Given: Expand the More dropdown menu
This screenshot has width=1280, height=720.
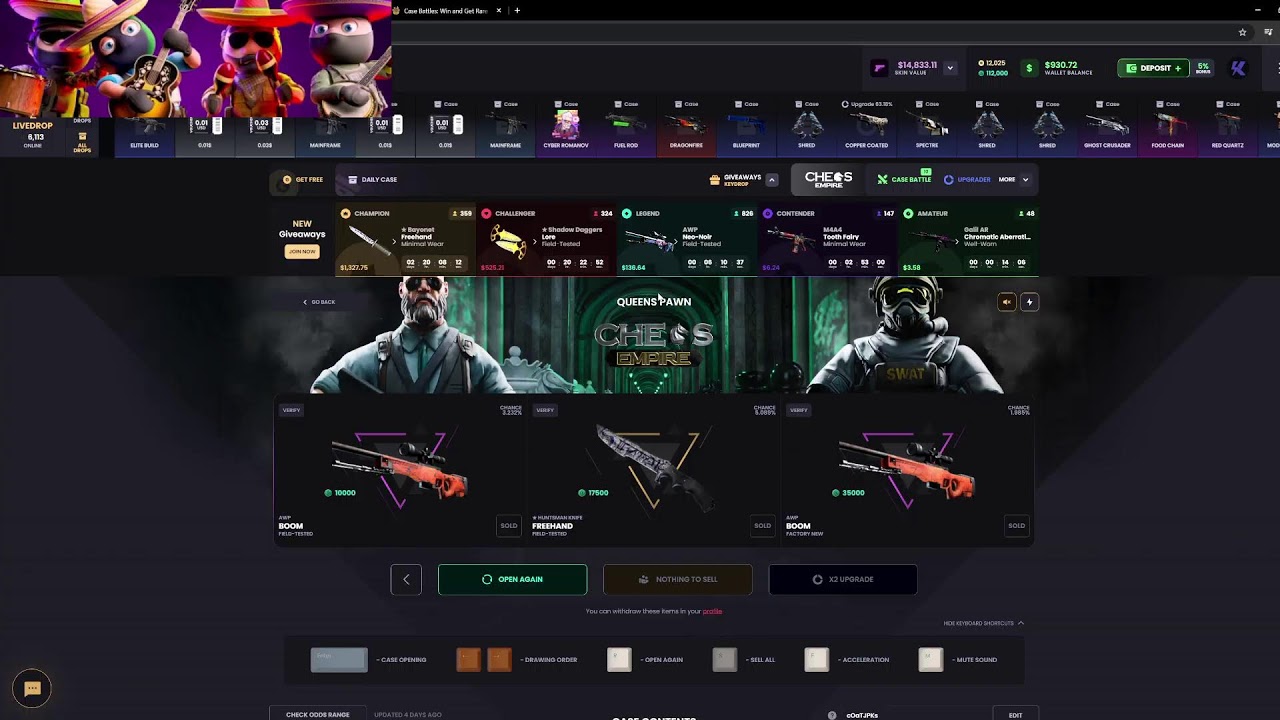Looking at the screenshot, I should click(1014, 180).
